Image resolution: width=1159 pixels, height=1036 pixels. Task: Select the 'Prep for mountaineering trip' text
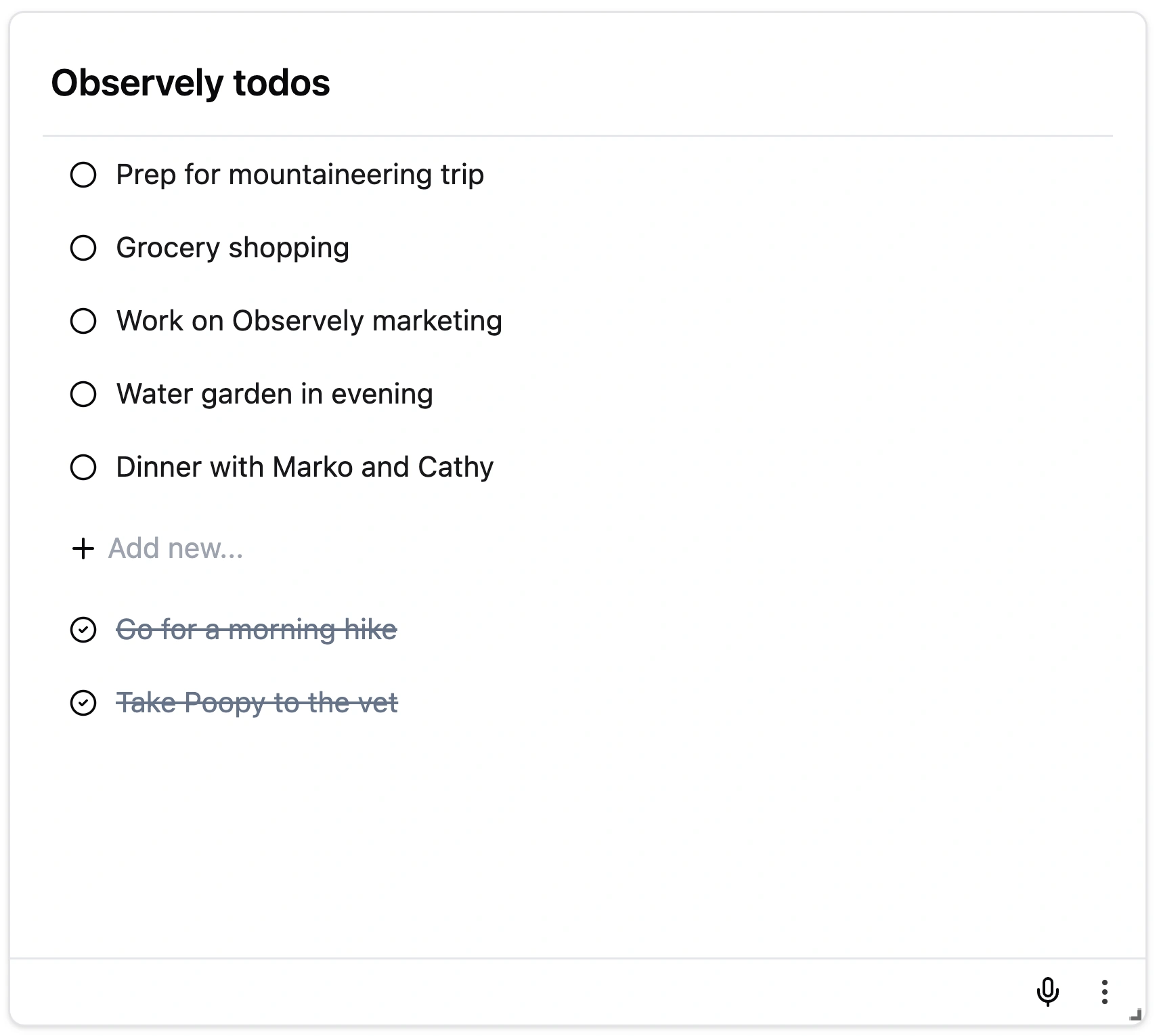pos(300,175)
